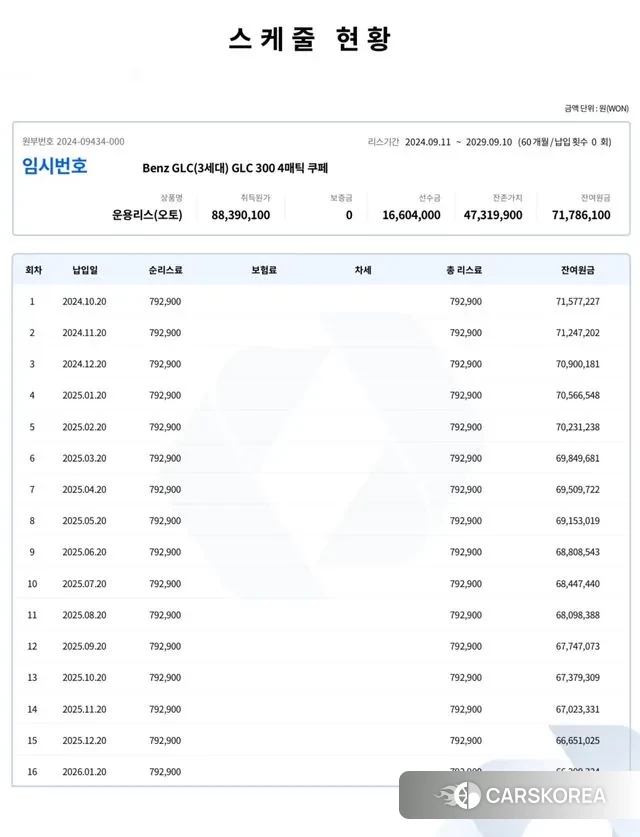
Task: Click the 선수금 amount 16,604,000
Action: pyautogui.click(x=411, y=215)
